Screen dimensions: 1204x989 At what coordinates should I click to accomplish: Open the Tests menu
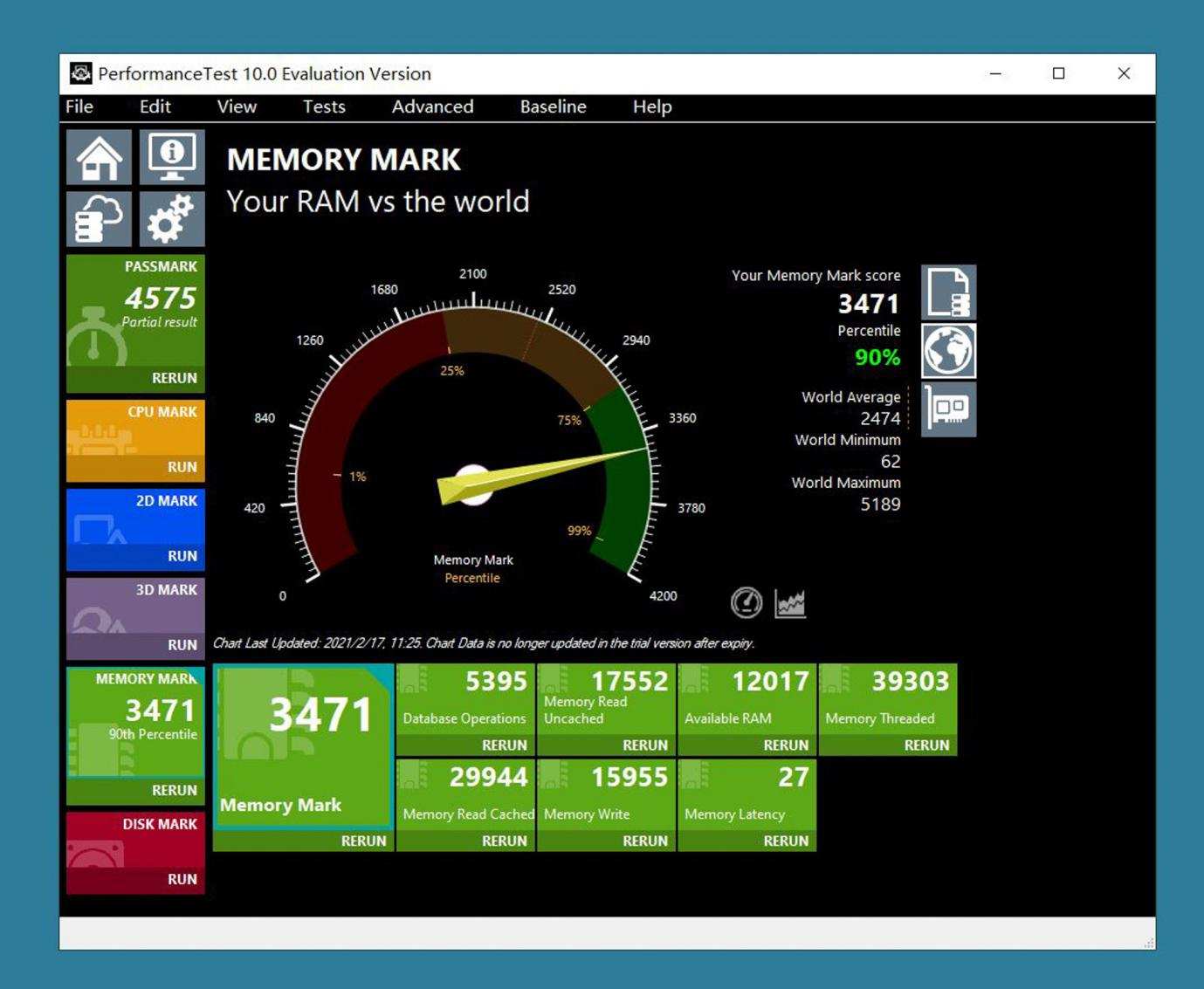(324, 106)
